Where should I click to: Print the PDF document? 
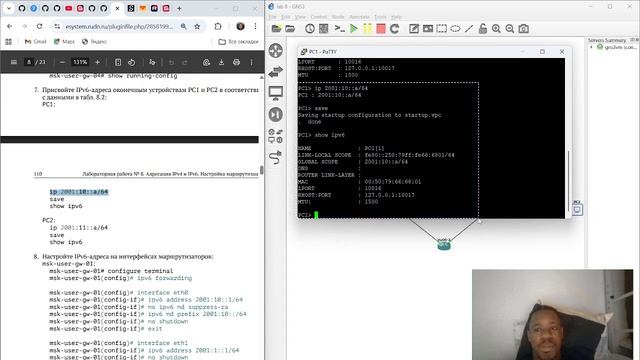(x=236, y=62)
